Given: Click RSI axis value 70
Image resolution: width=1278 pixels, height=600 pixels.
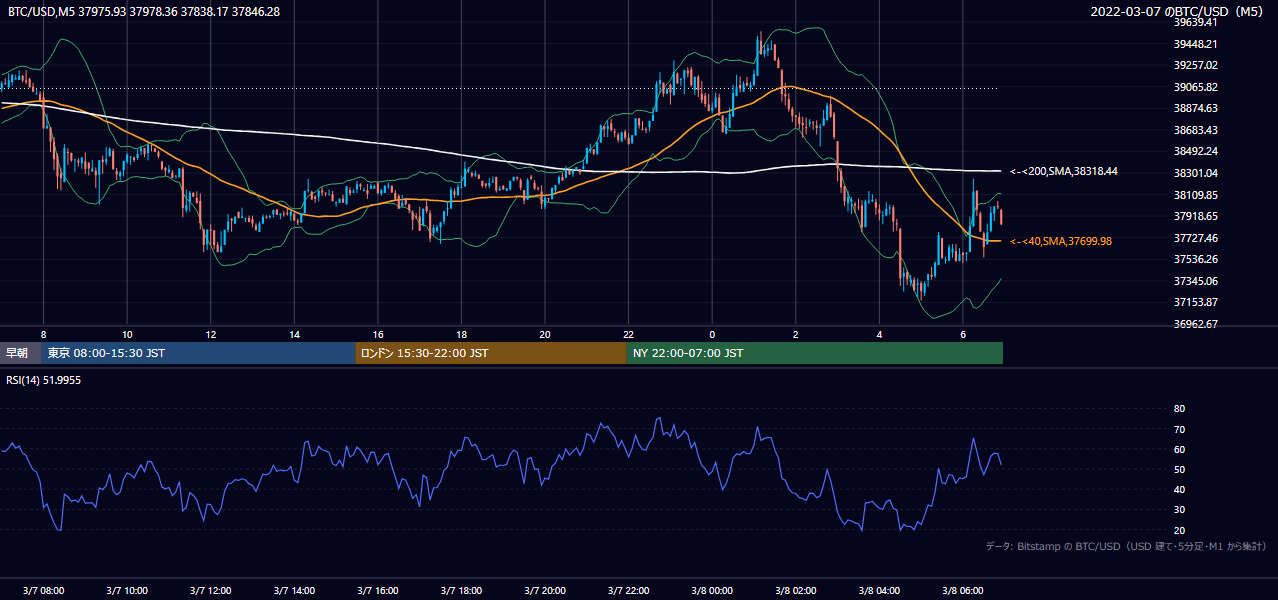Looking at the screenshot, I should click(1179, 429).
